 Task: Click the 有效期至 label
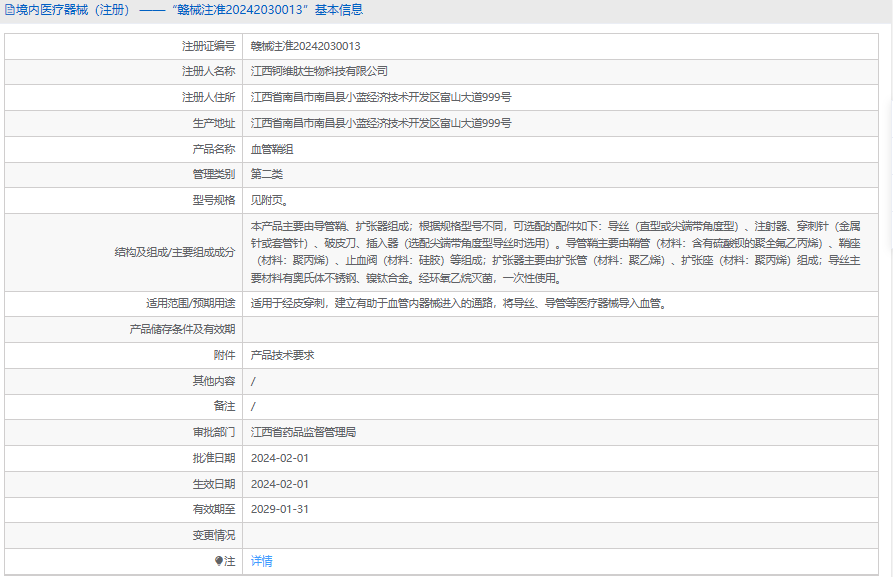214,509
